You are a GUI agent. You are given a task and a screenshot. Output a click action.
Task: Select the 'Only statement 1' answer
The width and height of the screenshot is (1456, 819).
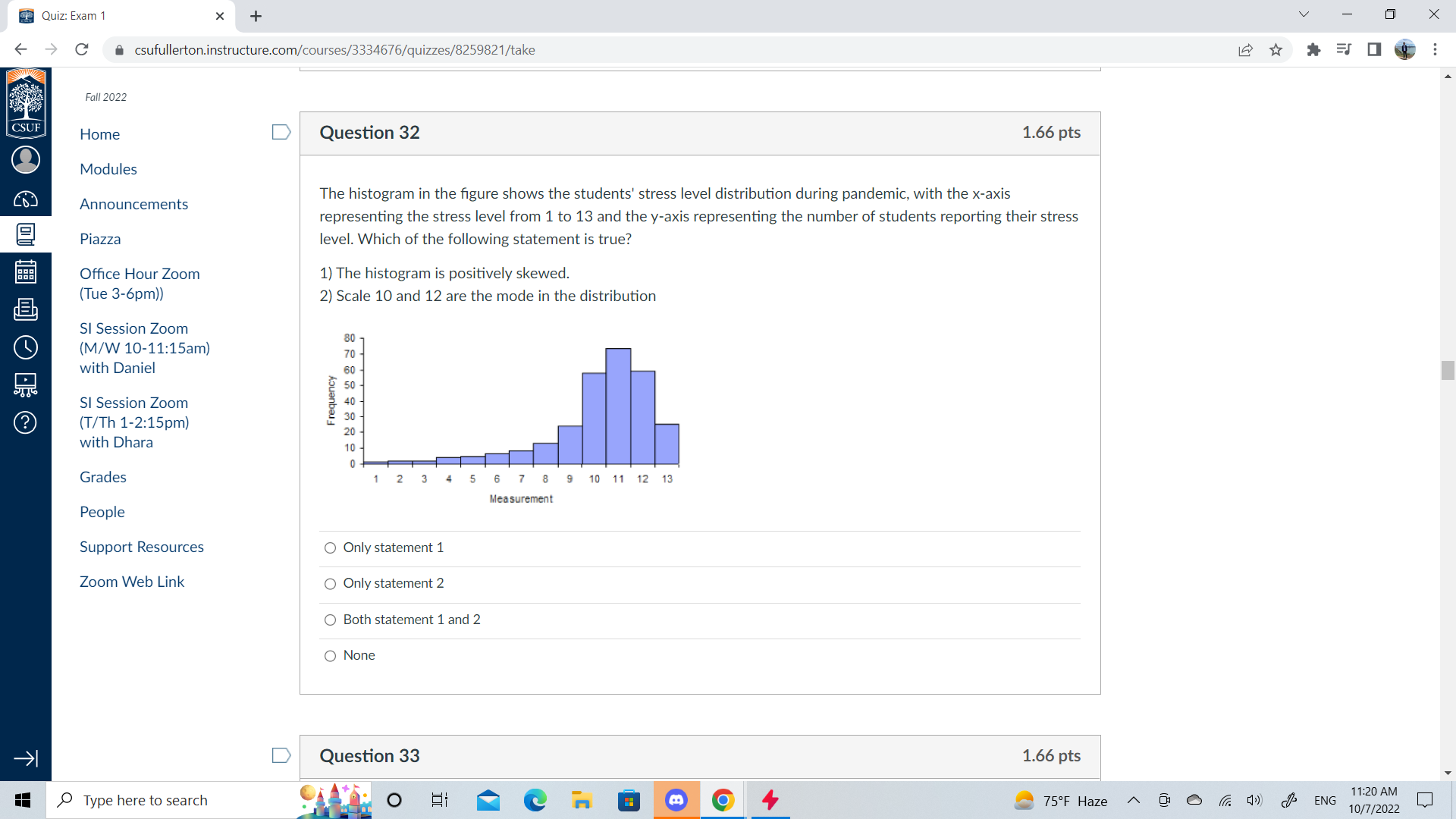tap(330, 548)
